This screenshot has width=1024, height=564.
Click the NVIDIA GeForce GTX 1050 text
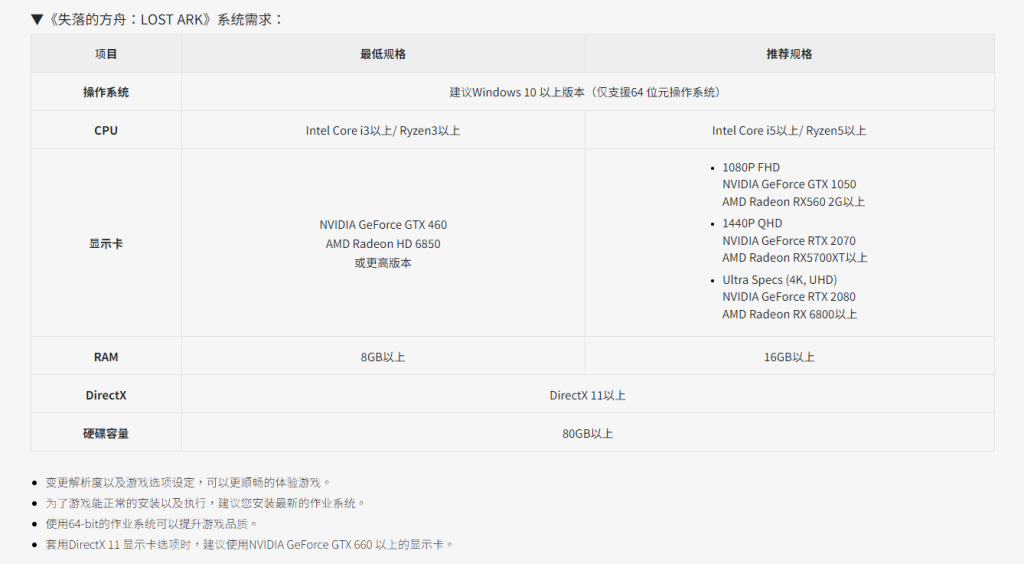789,184
